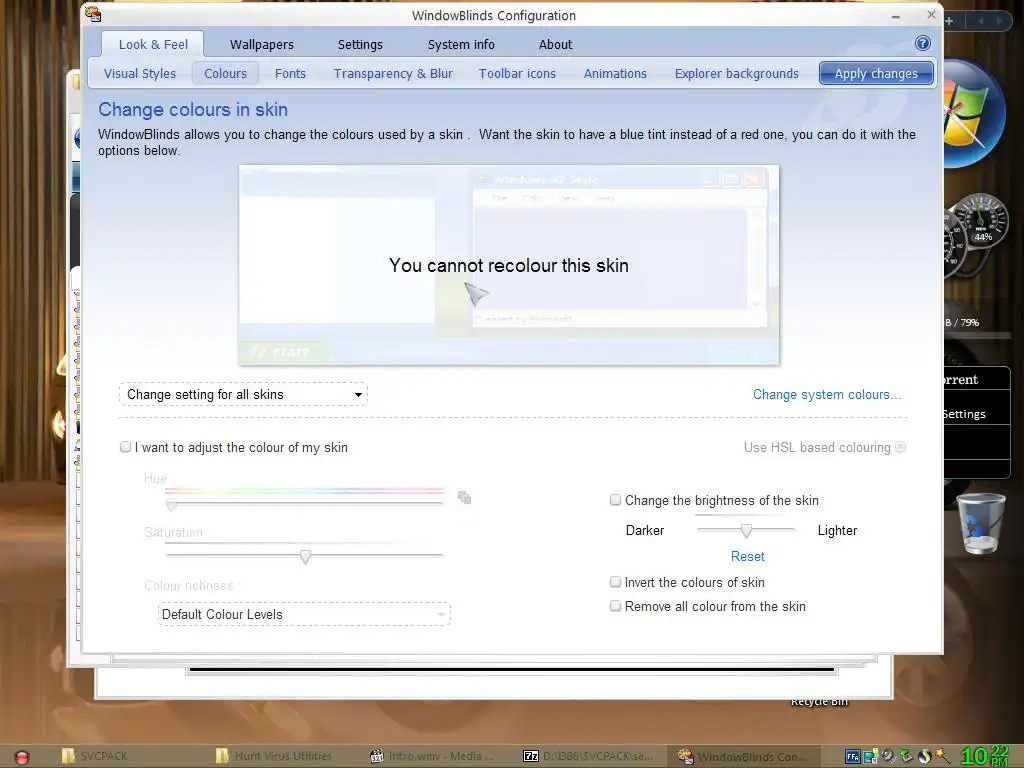The width and height of the screenshot is (1024, 768).
Task: Click the copy colour icon beside Hue slider
Action: (x=464, y=498)
